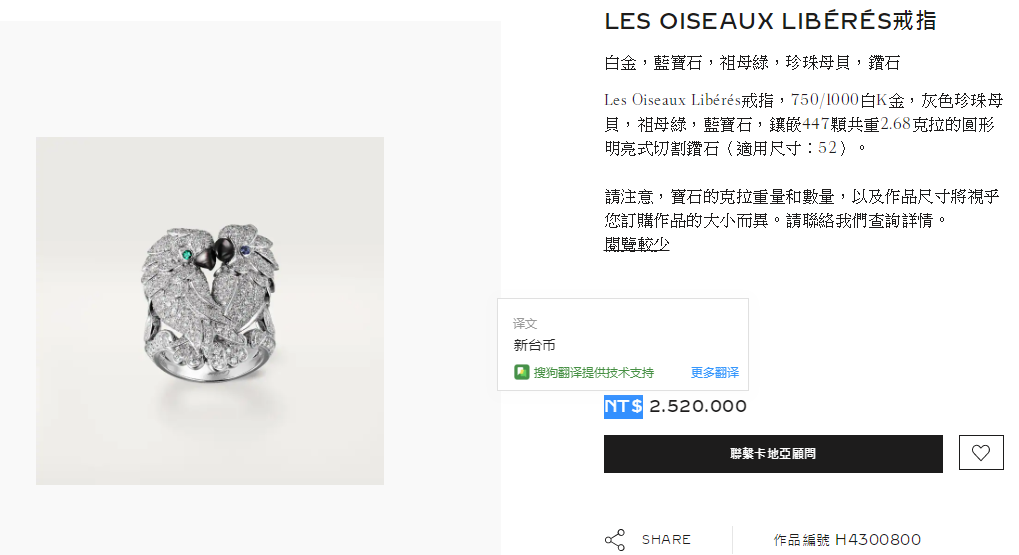Screen dimensions: 1019x555
Task: Click 聯繫卡地亞顧問 black button
Action: [x=773, y=454]
